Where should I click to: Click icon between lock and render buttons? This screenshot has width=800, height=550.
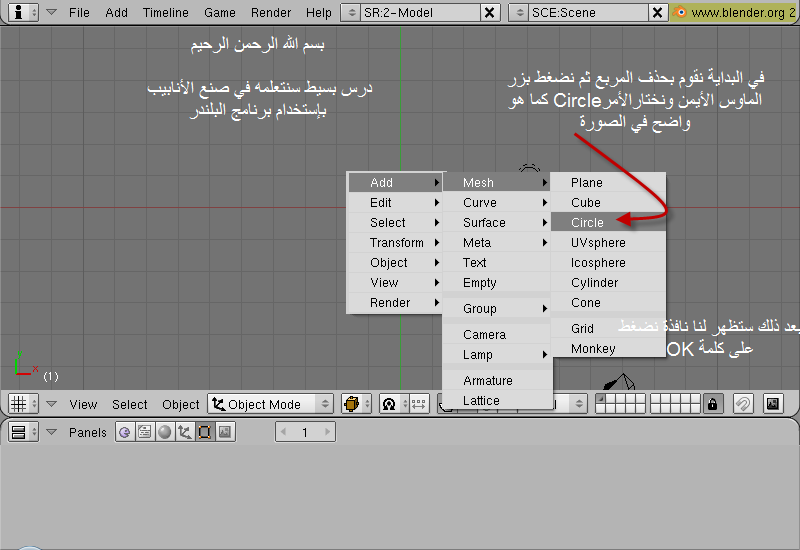click(743, 404)
